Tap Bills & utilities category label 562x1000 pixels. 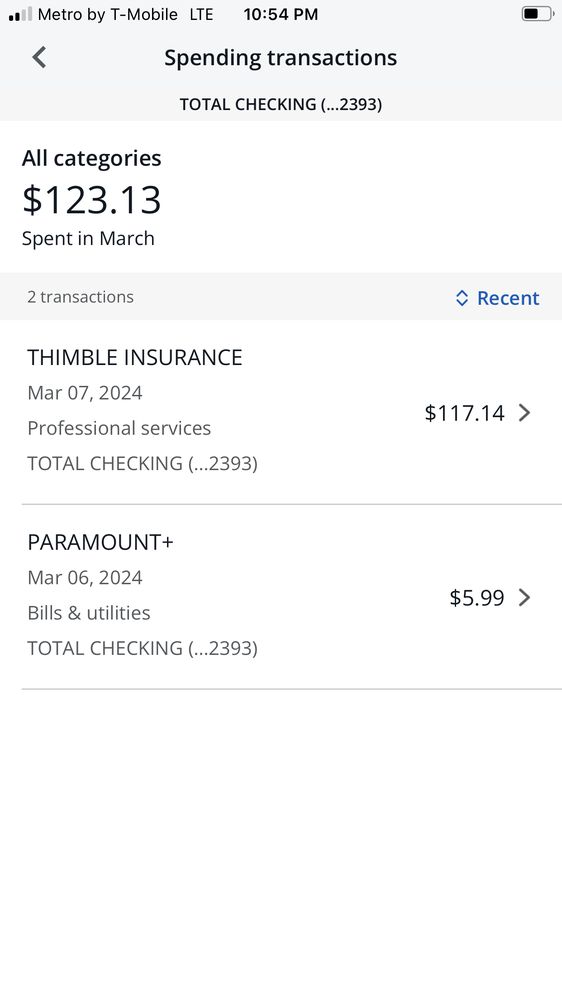(89, 613)
